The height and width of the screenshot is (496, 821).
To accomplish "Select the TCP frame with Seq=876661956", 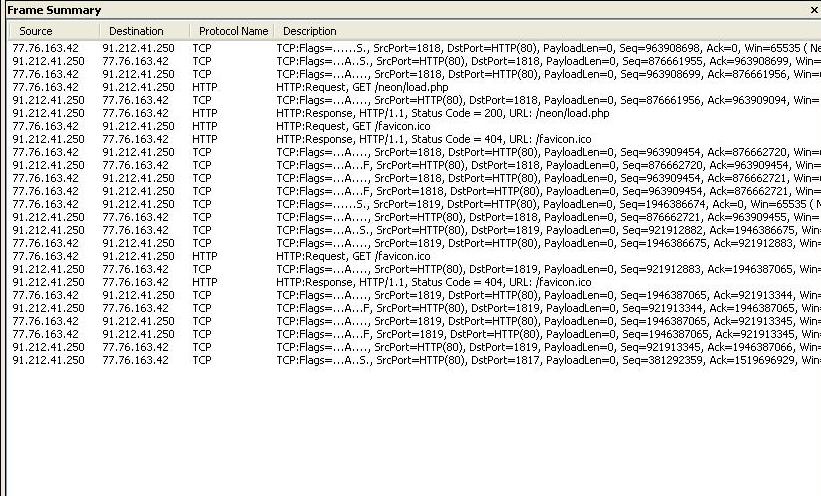I will [450, 100].
